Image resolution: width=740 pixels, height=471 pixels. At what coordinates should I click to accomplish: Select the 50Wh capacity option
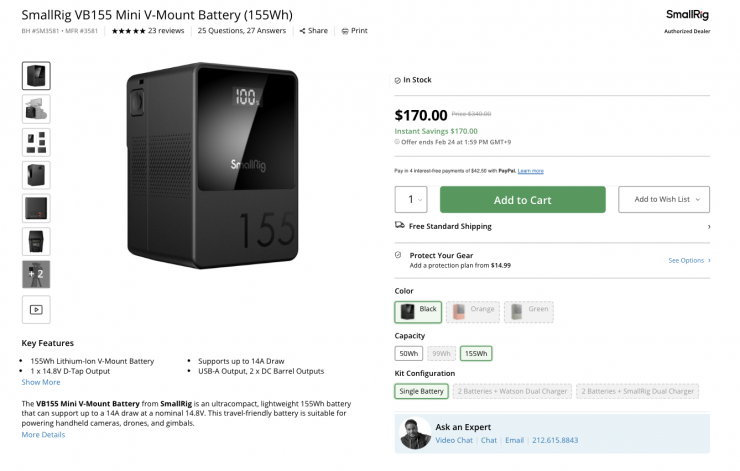(408, 353)
